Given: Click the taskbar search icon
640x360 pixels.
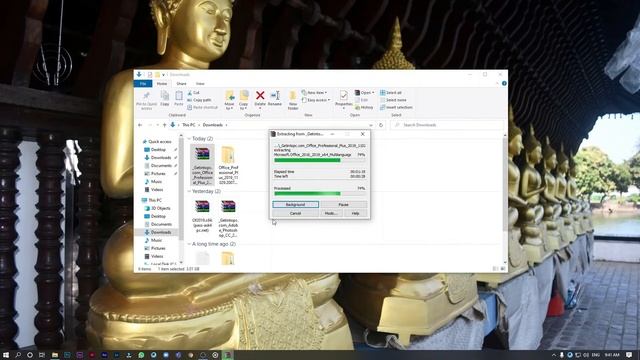Looking at the screenshot, I should 18,355.
